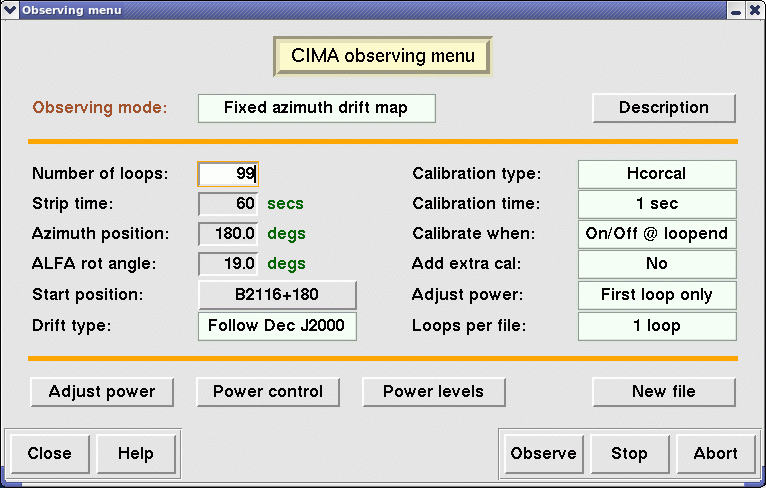Open the Loops per file selector
766x488 pixels.
(x=656, y=326)
